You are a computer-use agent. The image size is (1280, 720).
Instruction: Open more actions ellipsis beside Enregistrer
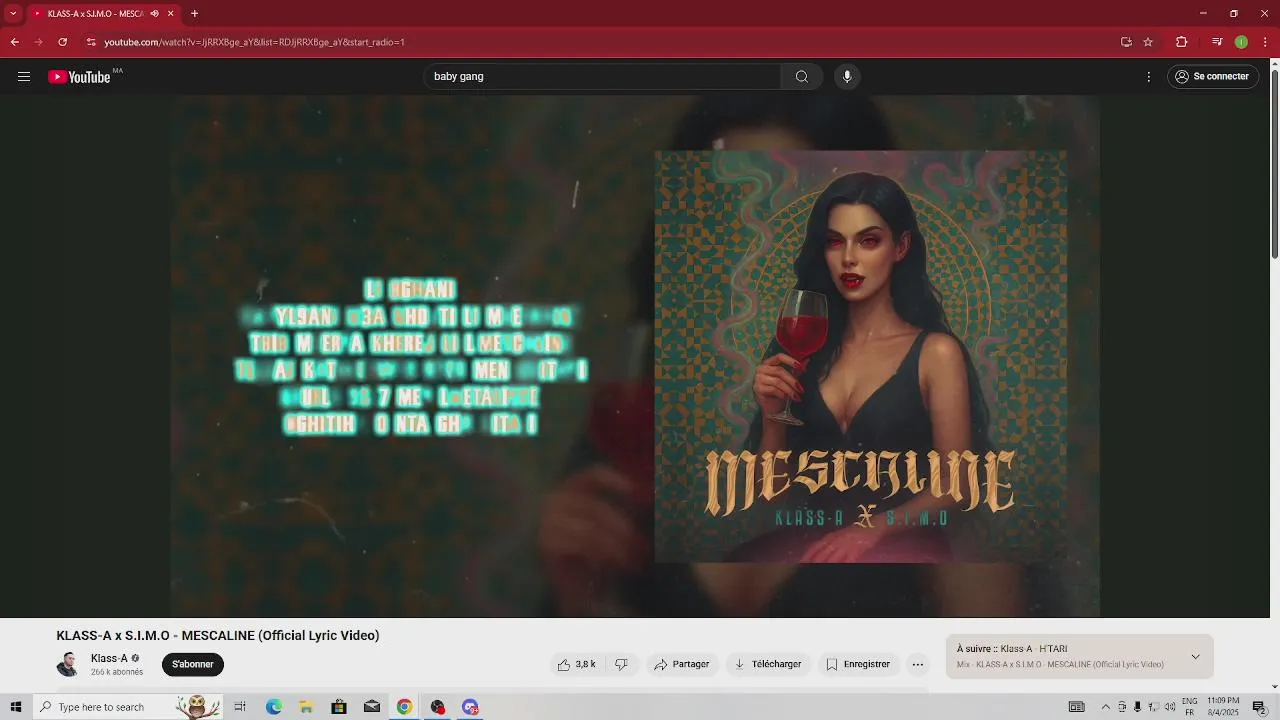(918, 664)
